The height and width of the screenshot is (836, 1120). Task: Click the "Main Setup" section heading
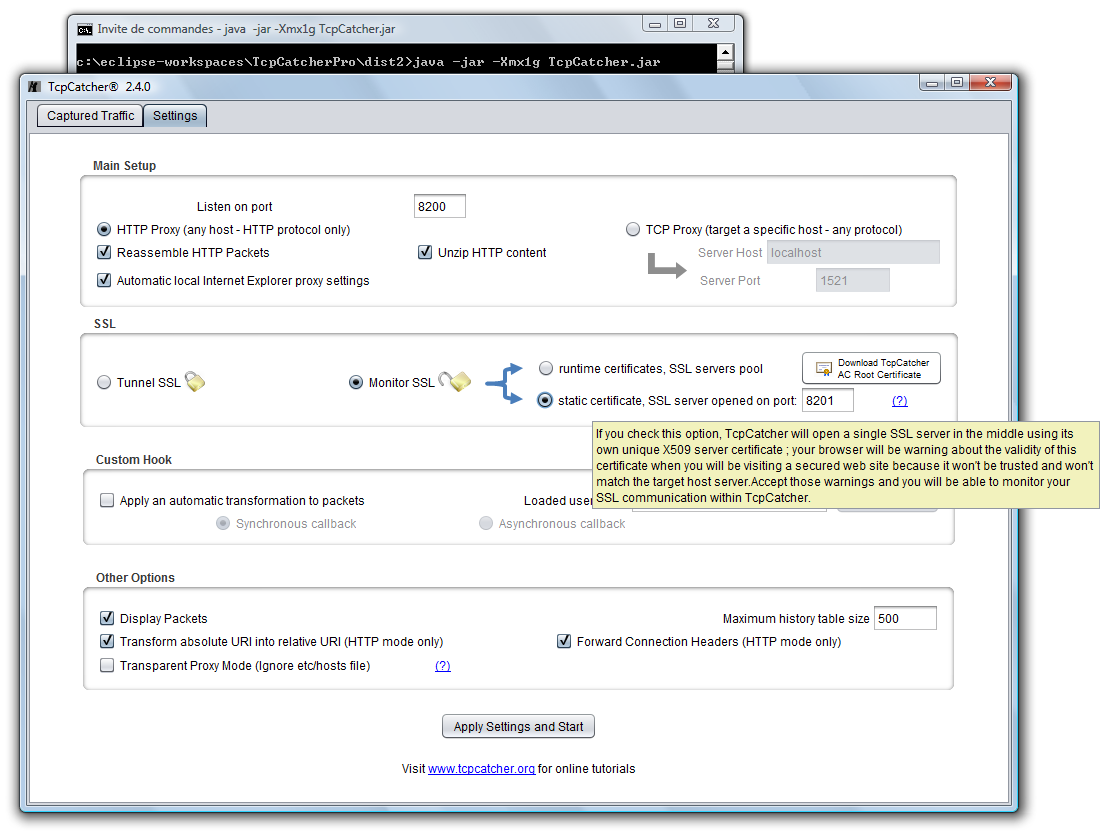[x=124, y=166]
